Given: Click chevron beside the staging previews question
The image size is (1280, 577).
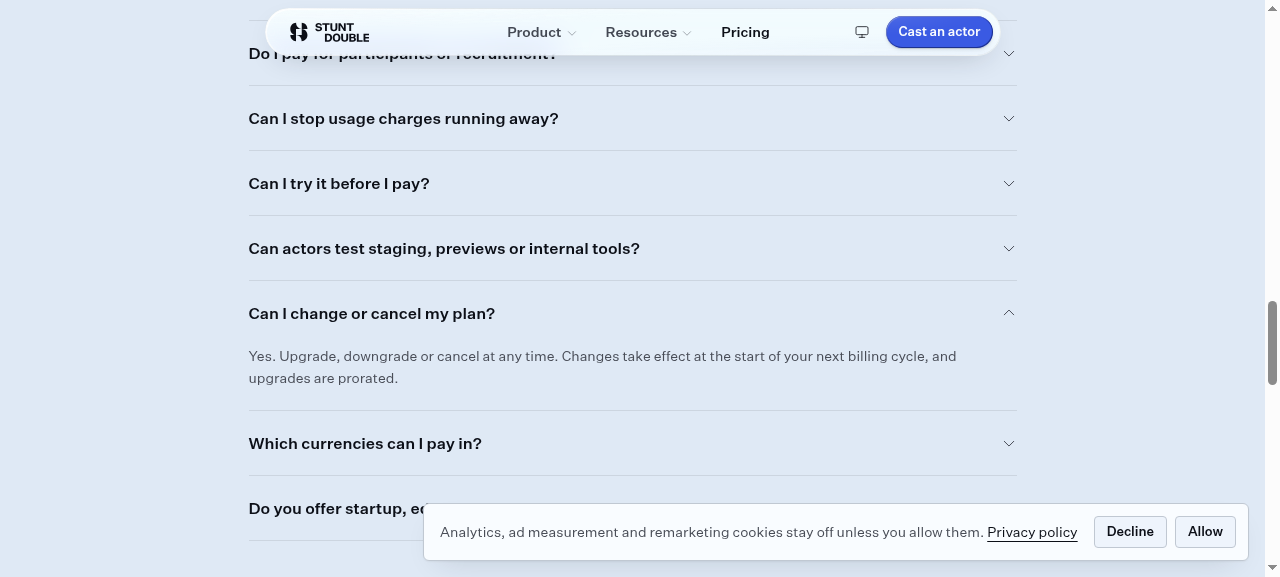Looking at the screenshot, I should click(1008, 248).
